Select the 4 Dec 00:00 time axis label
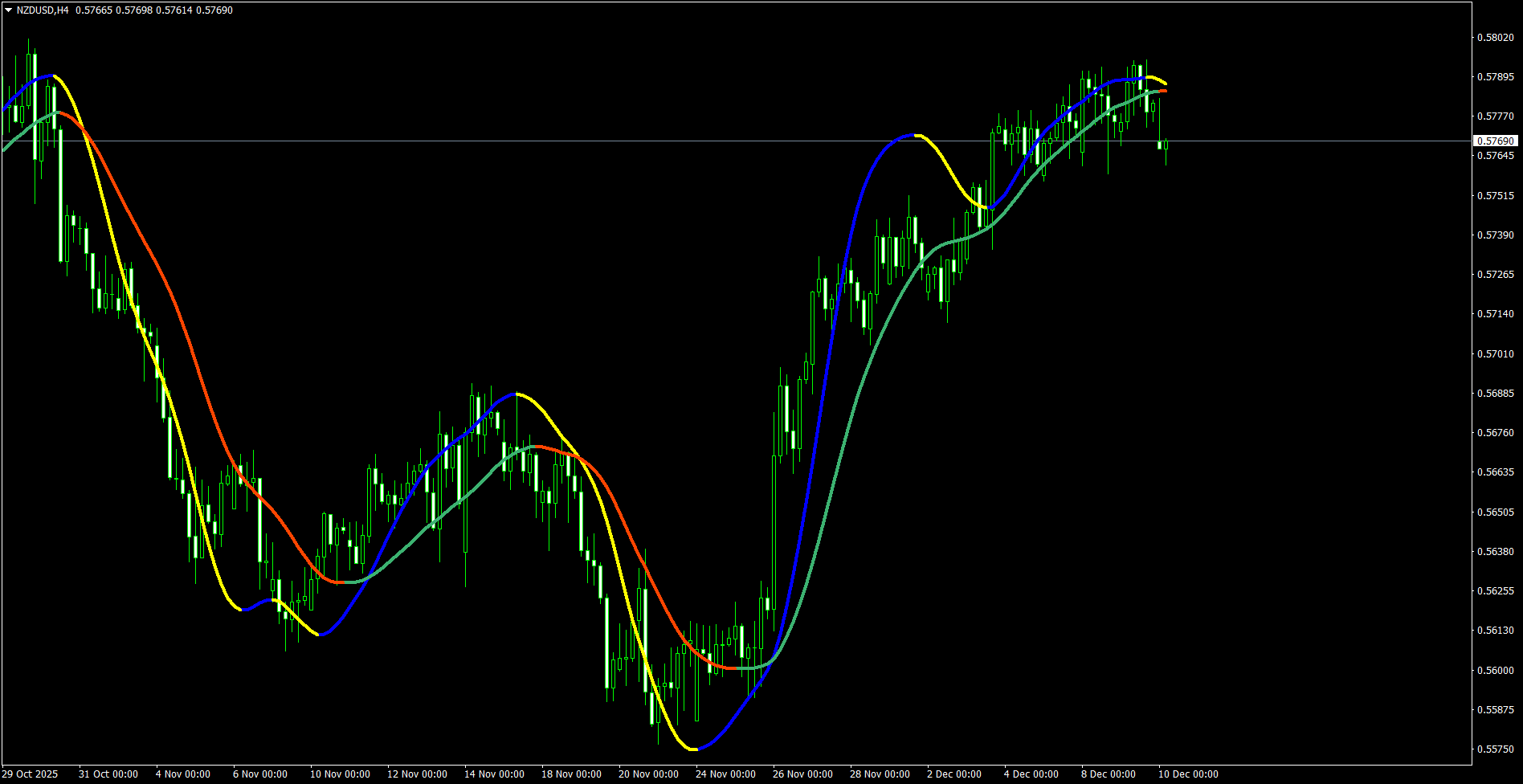 point(1031,774)
